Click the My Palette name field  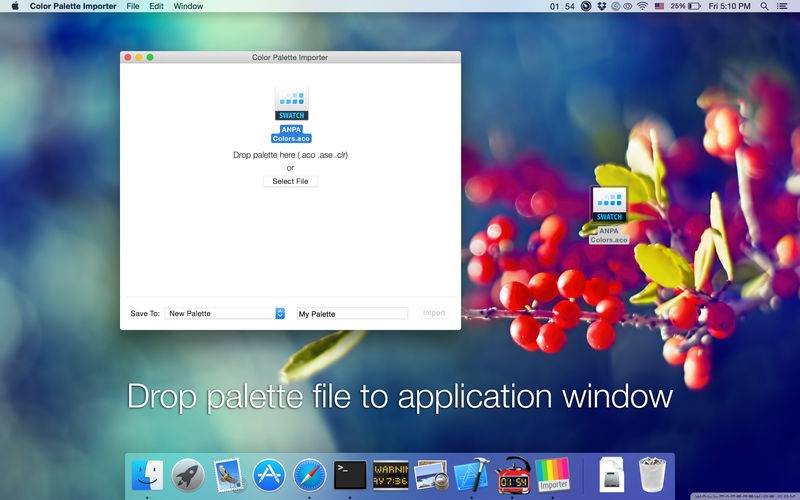352,313
